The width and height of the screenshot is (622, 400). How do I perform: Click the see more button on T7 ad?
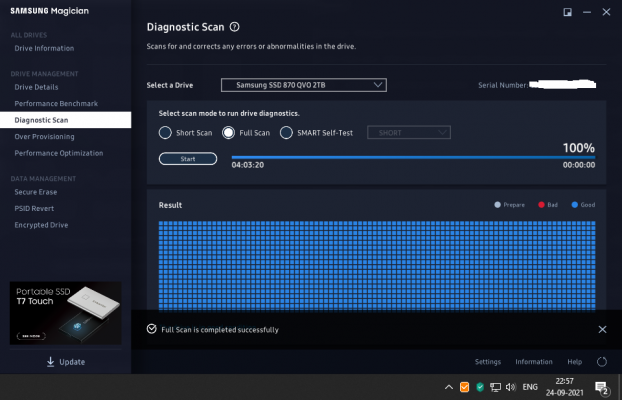coord(31,336)
